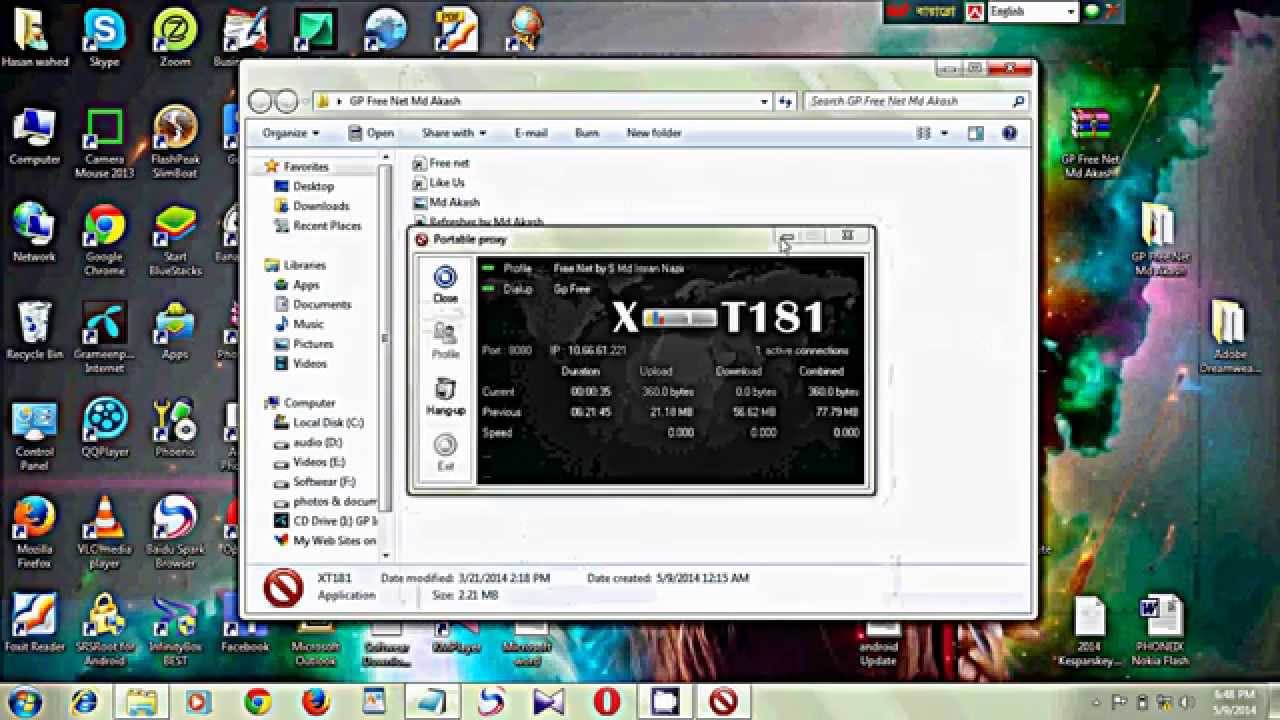Launch Google Chrome desktop shortcut
The image size is (1280, 720).
click(x=104, y=240)
